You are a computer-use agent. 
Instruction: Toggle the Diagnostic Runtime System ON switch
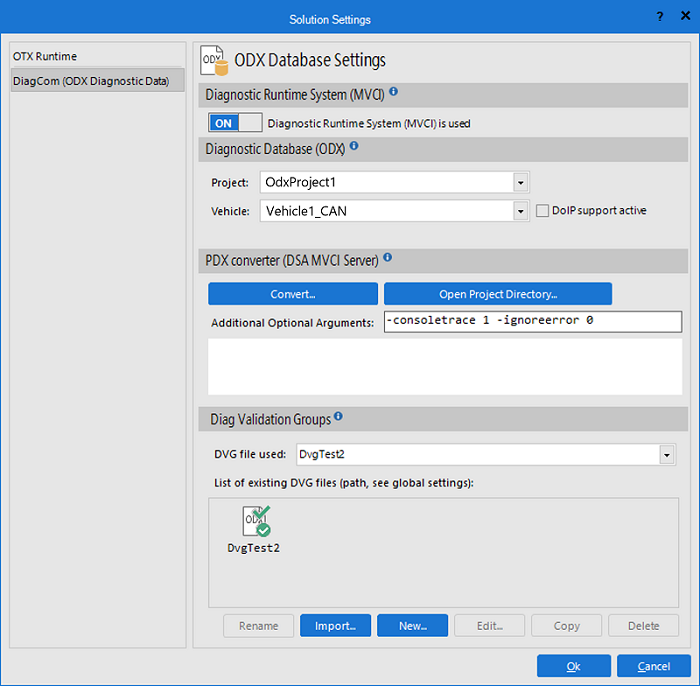click(235, 123)
